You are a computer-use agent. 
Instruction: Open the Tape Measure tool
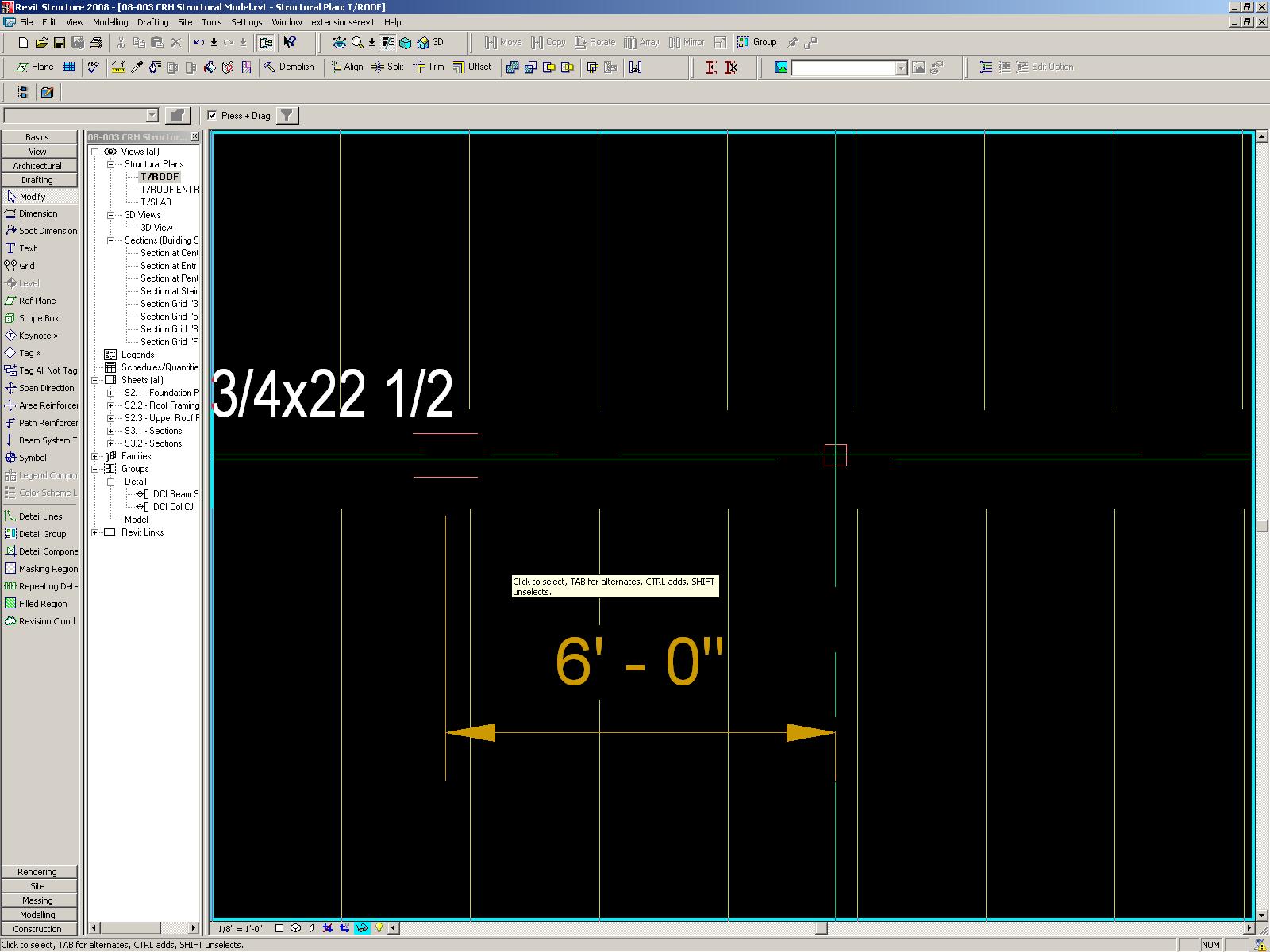pos(117,67)
